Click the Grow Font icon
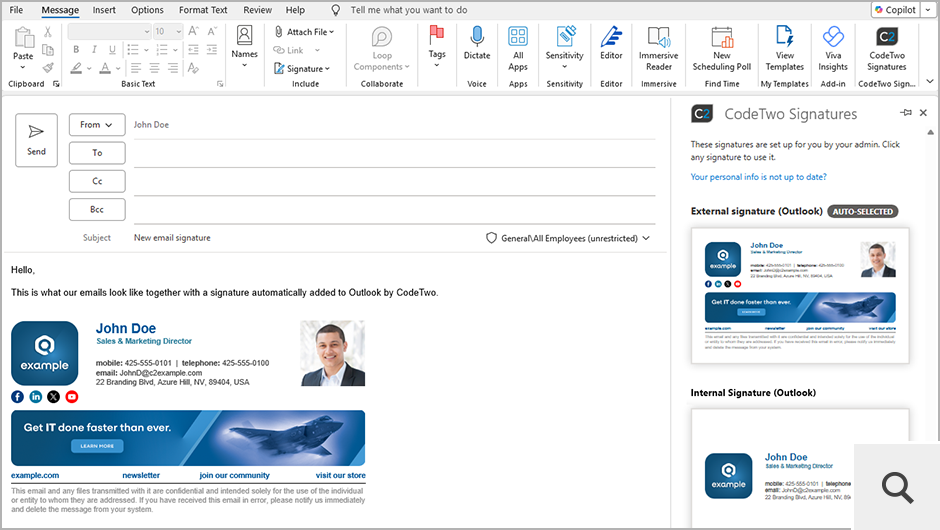This screenshot has width=940, height=530. [193, 31]
